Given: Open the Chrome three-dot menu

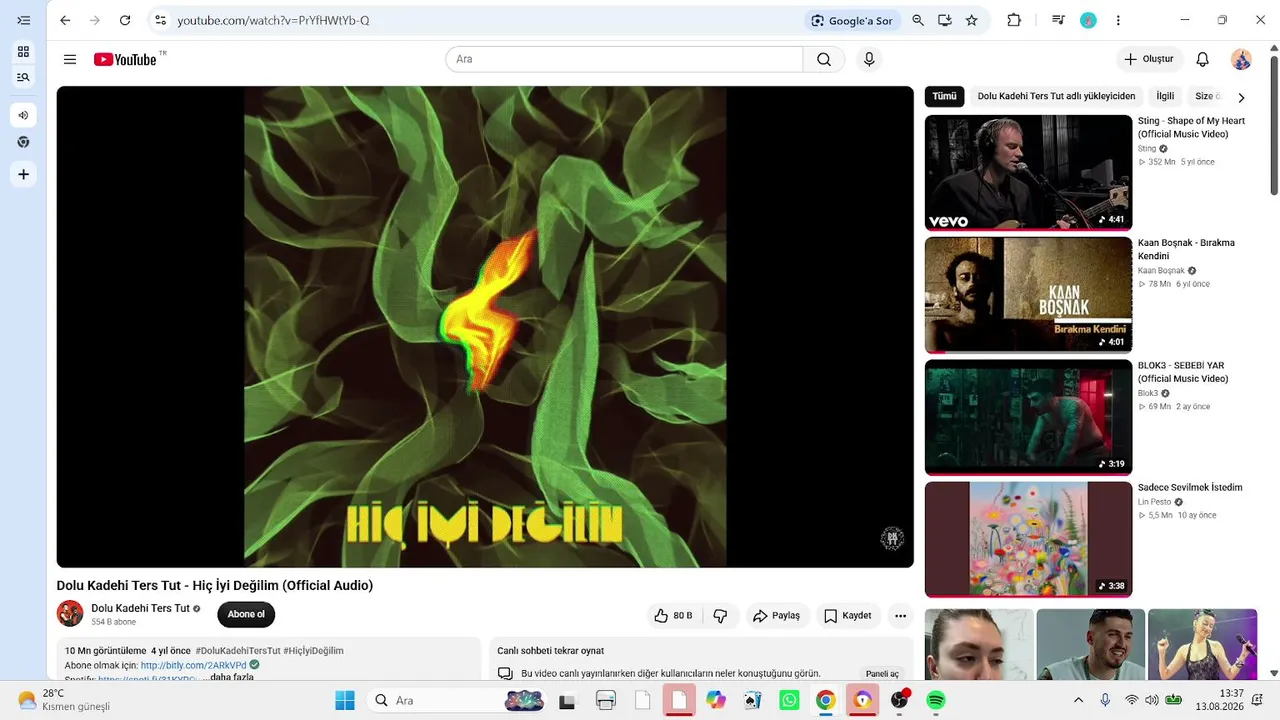Looking at the screenshot, I should pos(1118,20).
